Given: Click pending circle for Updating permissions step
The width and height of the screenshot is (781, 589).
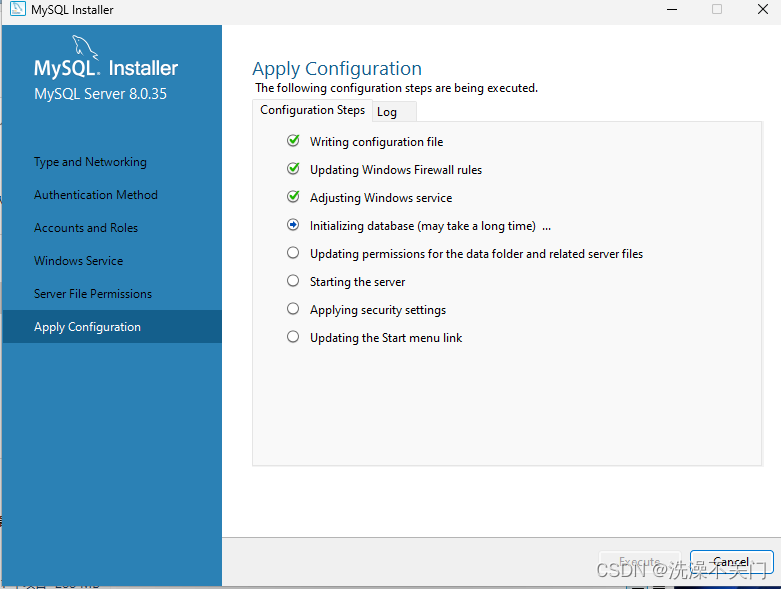Looking at the screenshot, I should (293, 253).
